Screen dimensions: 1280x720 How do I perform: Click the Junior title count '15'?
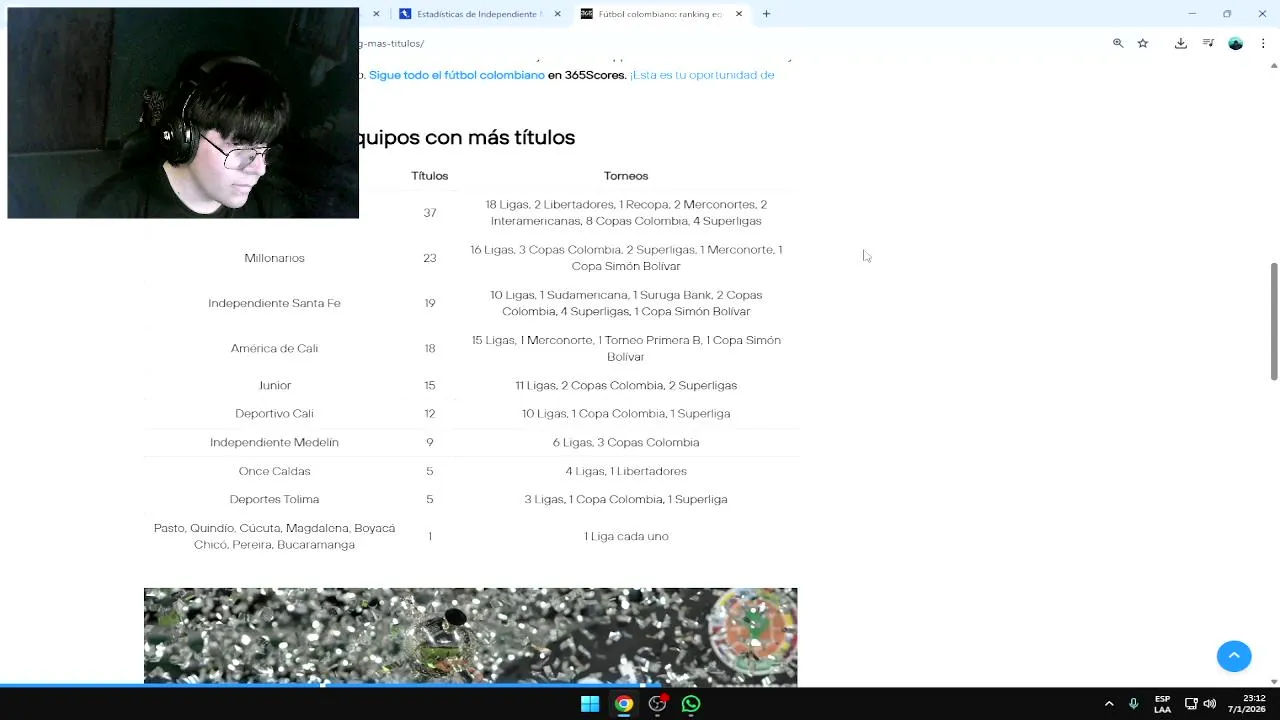coord(430,385)
